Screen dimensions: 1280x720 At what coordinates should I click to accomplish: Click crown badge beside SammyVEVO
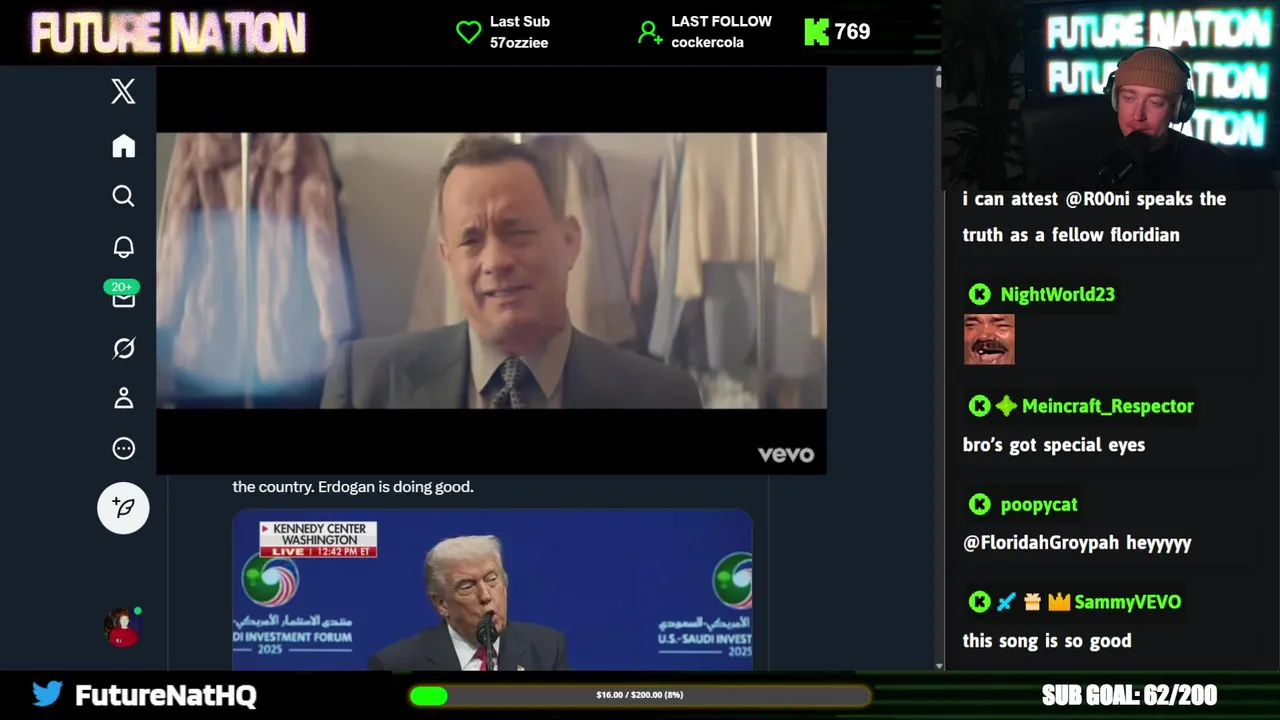tap(1059, 602)
